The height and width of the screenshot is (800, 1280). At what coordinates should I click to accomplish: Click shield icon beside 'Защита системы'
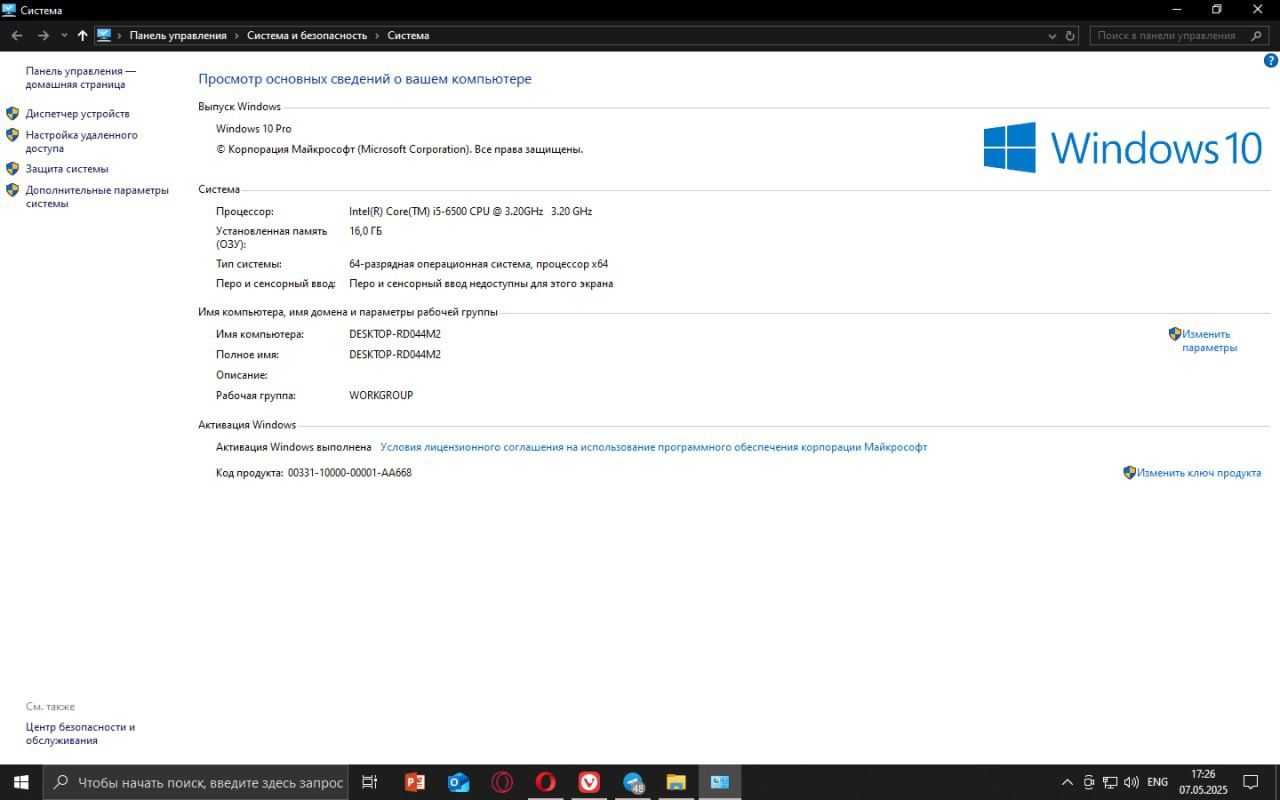point(13,168)
